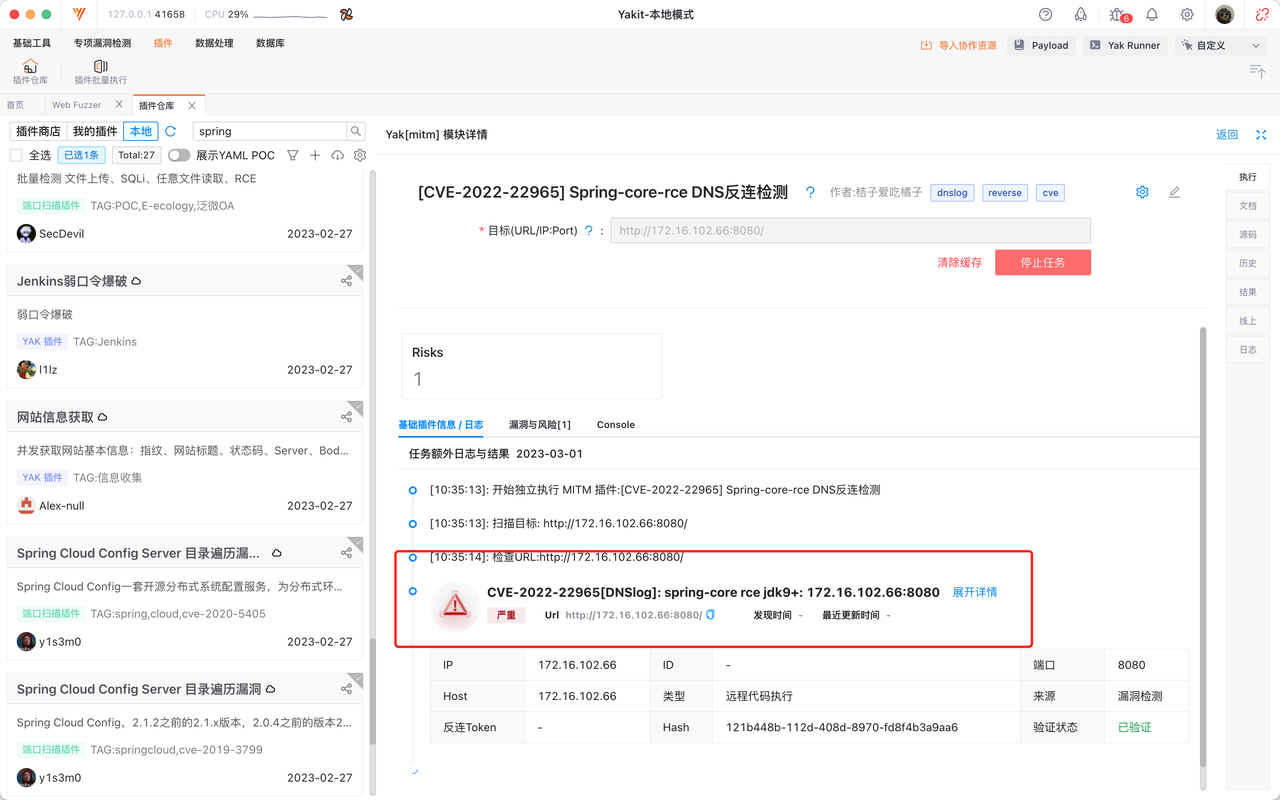Open 插件批量执行 ribbon icon
The width and height of the screenshot is (1280, 800).
(x=100, y=72)
